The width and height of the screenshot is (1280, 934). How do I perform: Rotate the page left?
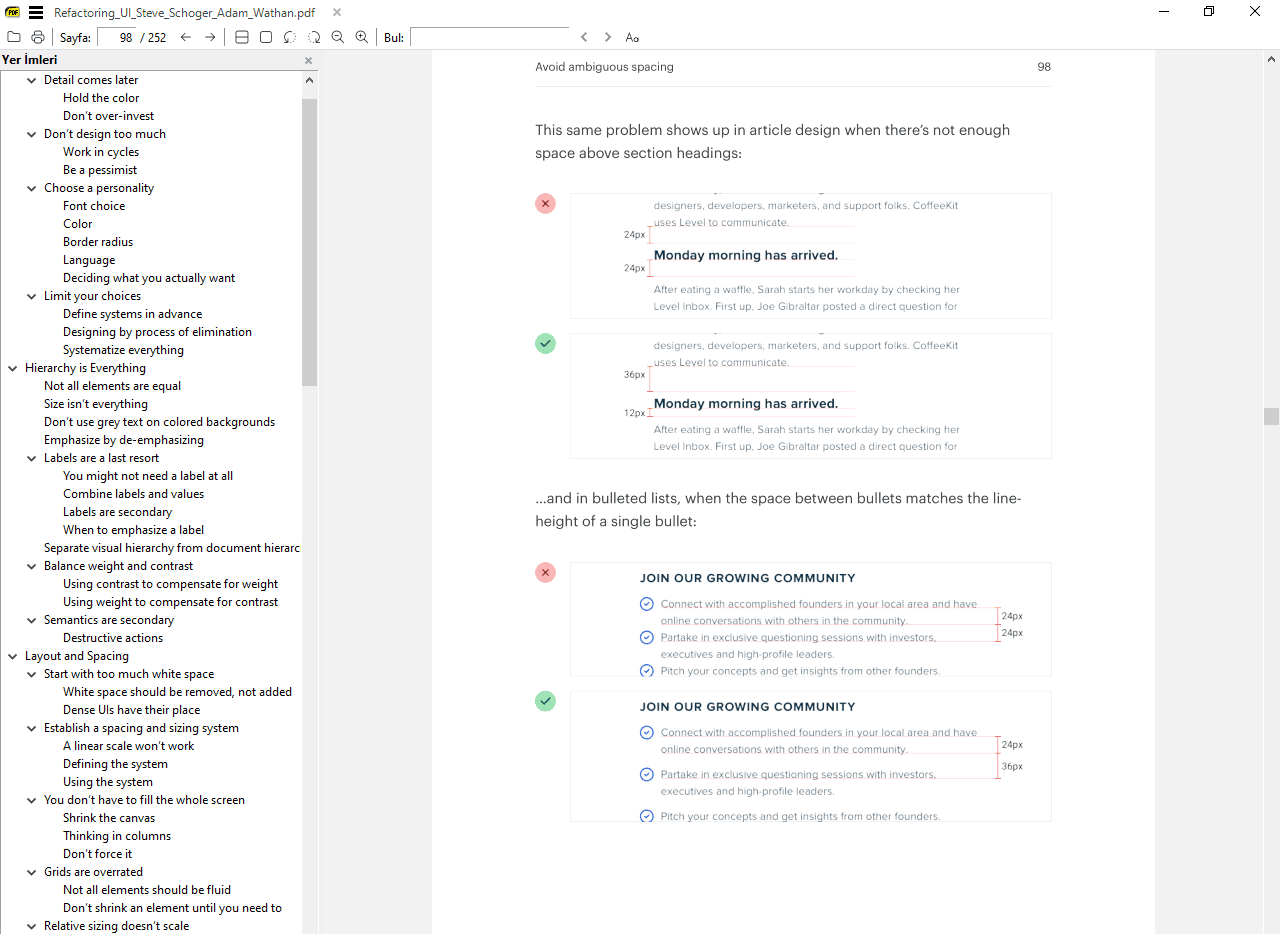(x=290, y=37)
